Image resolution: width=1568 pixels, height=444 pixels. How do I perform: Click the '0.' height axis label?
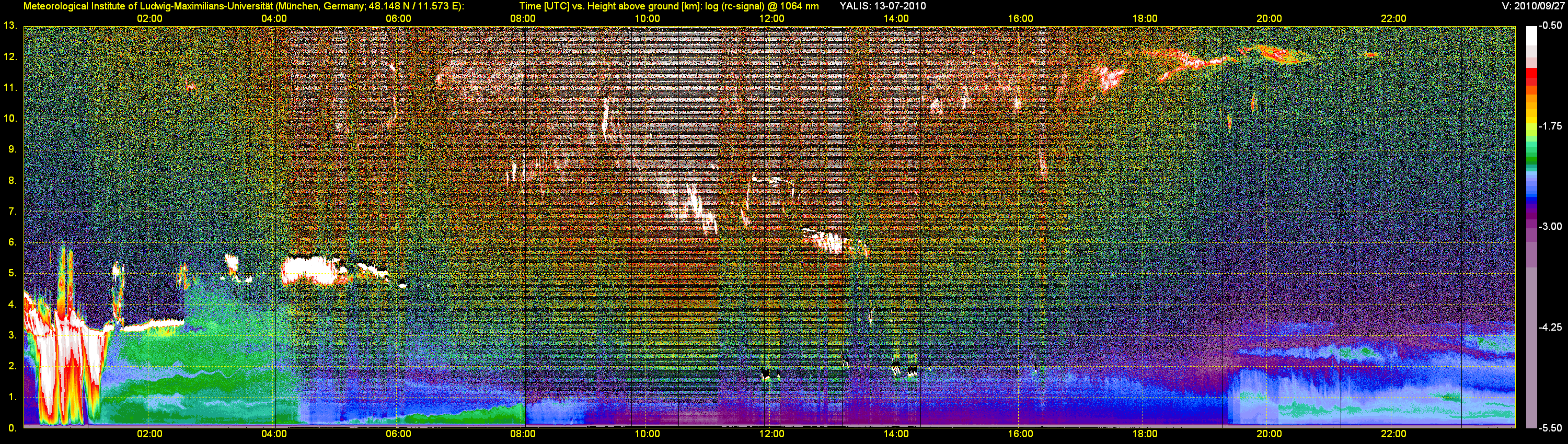point(12,428)
